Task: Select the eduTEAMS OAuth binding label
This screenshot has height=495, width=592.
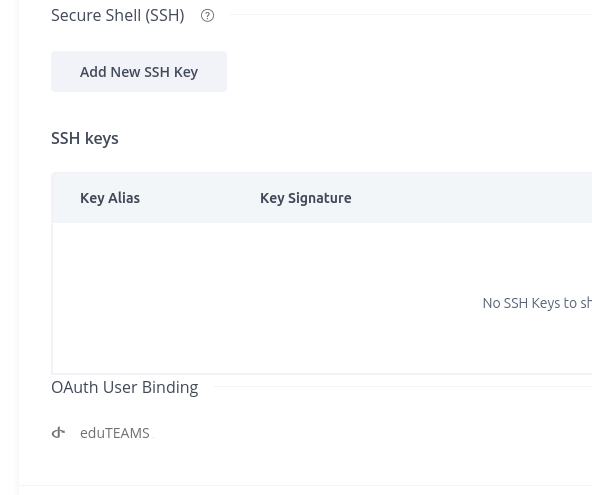Action: click(115, 433)
